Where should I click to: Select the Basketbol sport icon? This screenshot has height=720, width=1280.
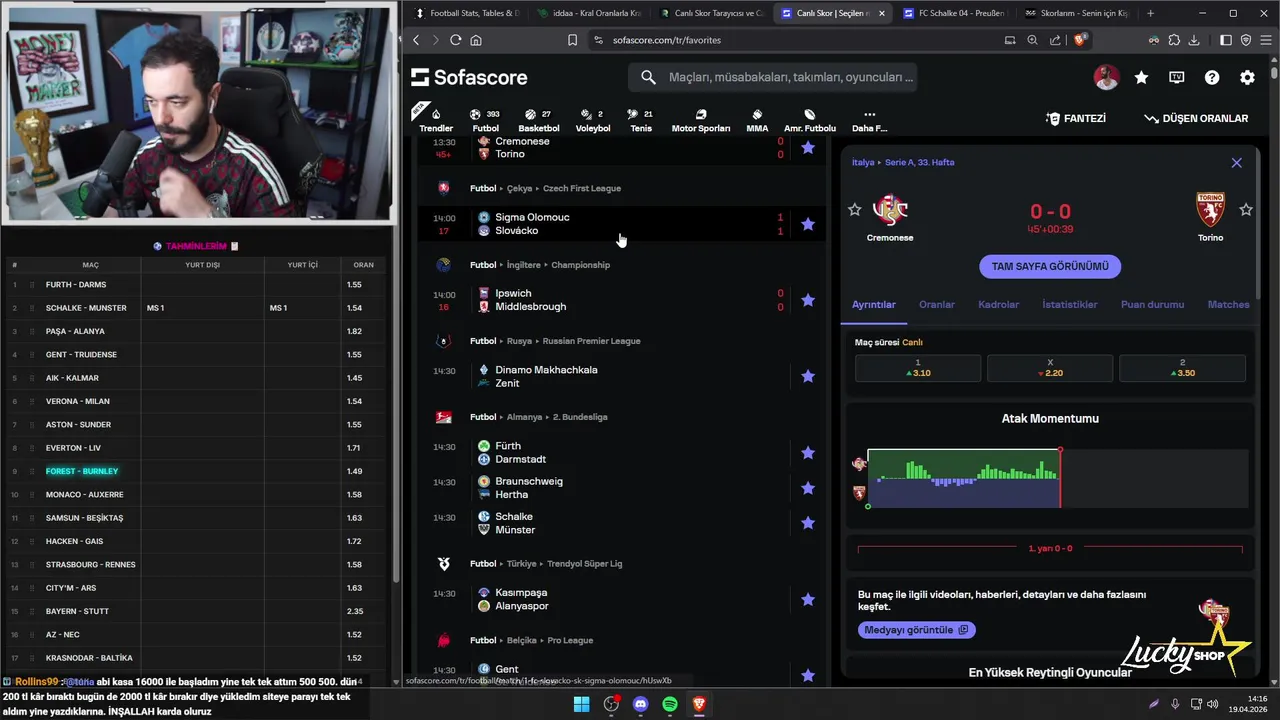[539, 120]
